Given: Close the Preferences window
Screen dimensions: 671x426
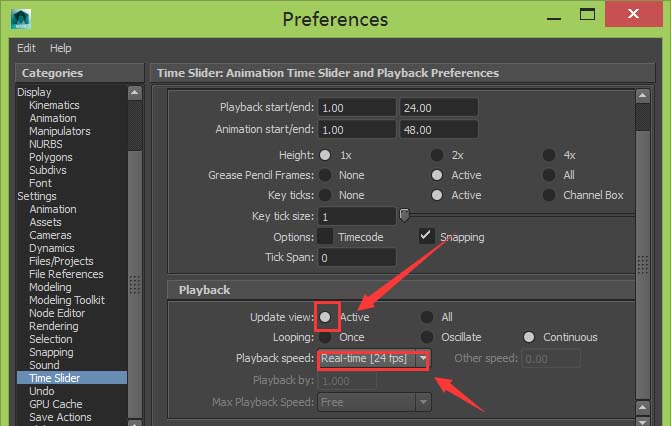Looking at the screenshot, I should pos(633,14).
